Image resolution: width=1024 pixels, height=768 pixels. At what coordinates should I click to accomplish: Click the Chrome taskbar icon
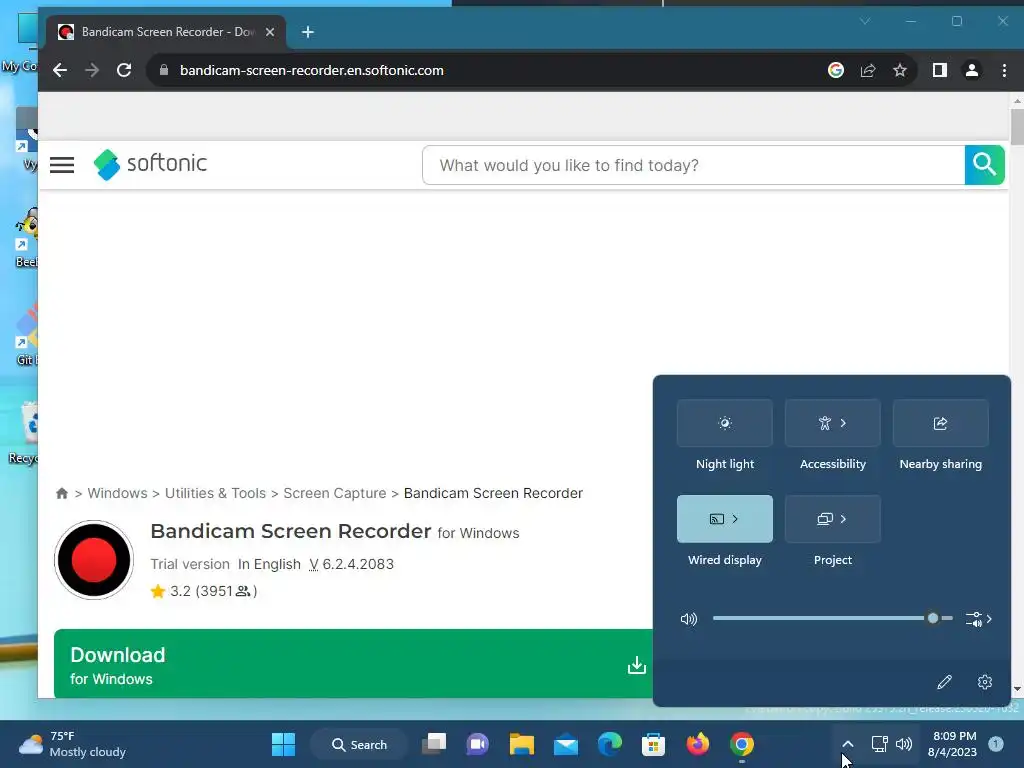[x=742, y=744]
